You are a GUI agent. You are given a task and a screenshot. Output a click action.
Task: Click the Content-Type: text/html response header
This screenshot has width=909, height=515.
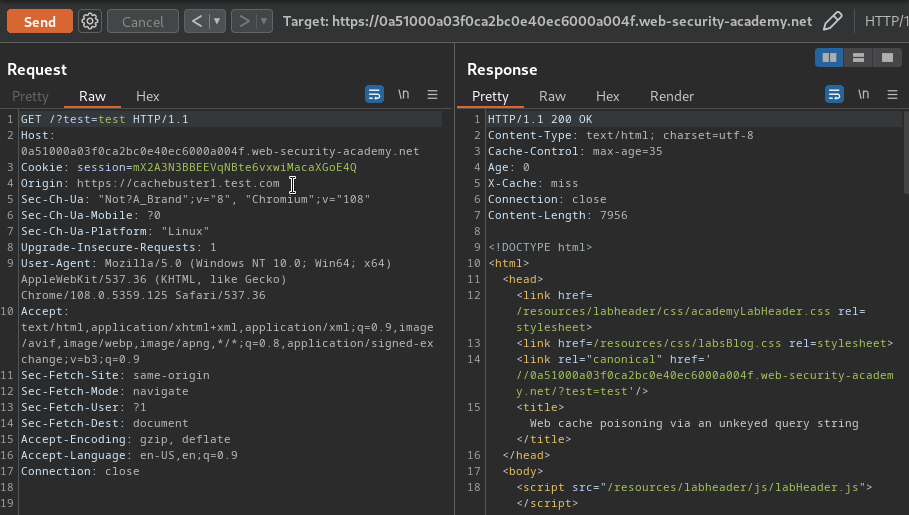pyautogui.click(x=620, y=135)
